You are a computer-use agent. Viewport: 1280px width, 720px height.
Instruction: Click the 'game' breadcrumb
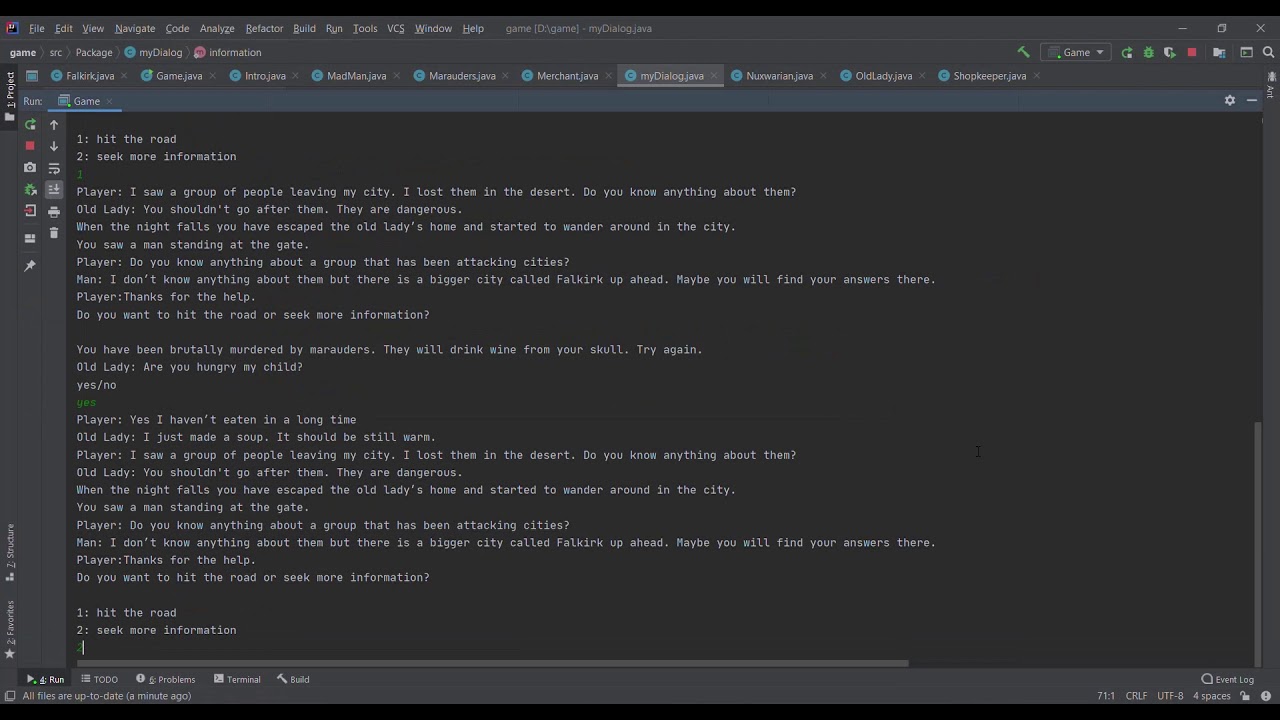pyautogui.click(x=22, y=52)
